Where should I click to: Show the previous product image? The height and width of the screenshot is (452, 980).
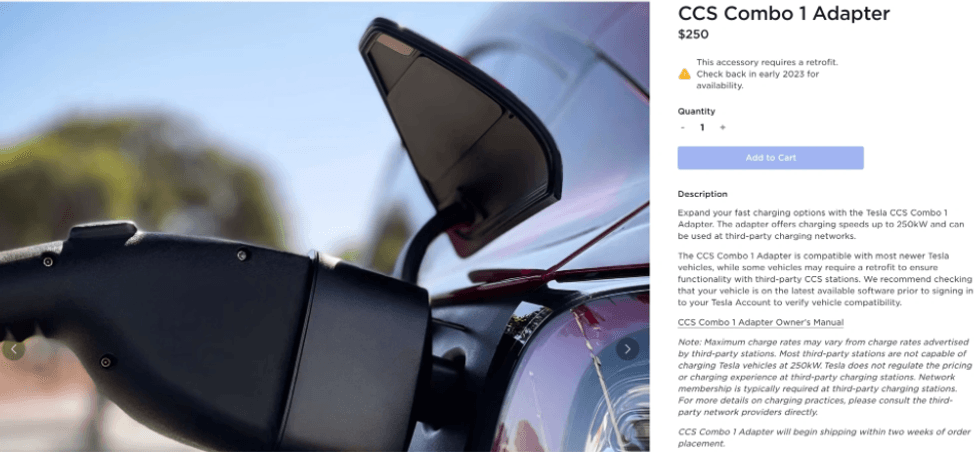point(14,349)
